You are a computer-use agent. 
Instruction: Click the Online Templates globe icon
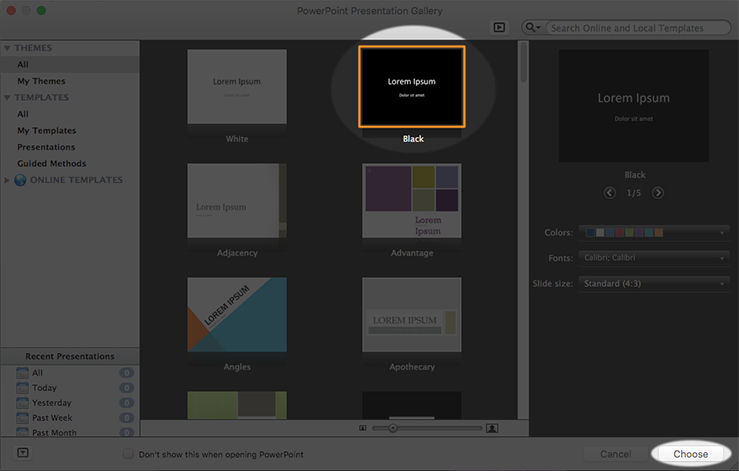point(20,180)
